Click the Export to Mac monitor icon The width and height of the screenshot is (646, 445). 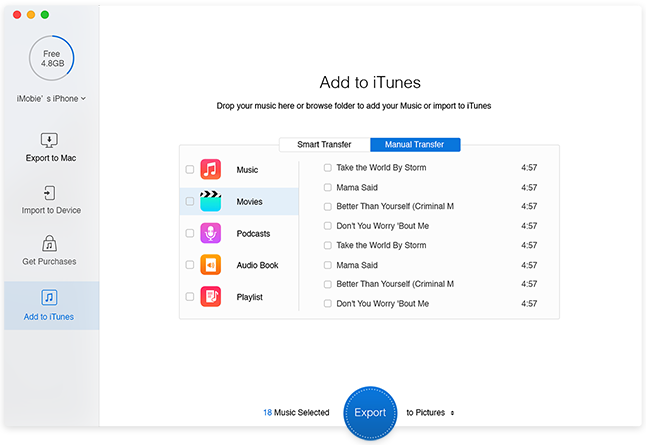point(49,140)
